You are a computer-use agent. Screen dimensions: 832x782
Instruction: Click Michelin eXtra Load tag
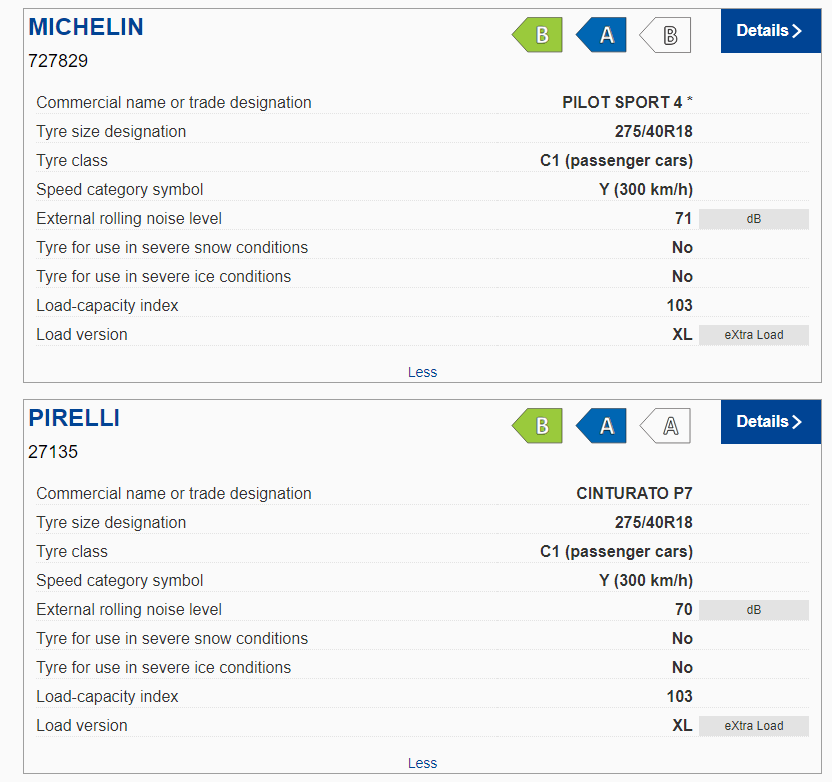tap(753, 335)
